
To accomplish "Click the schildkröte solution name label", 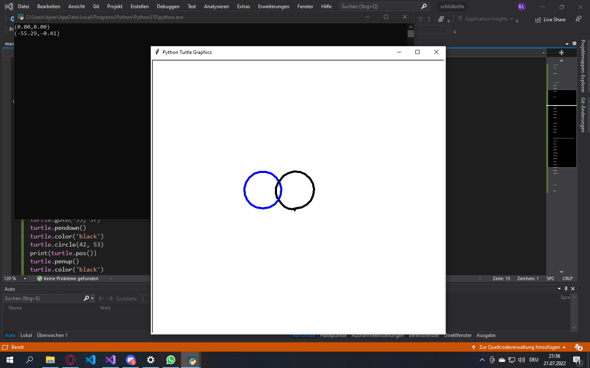I will 452,6.
